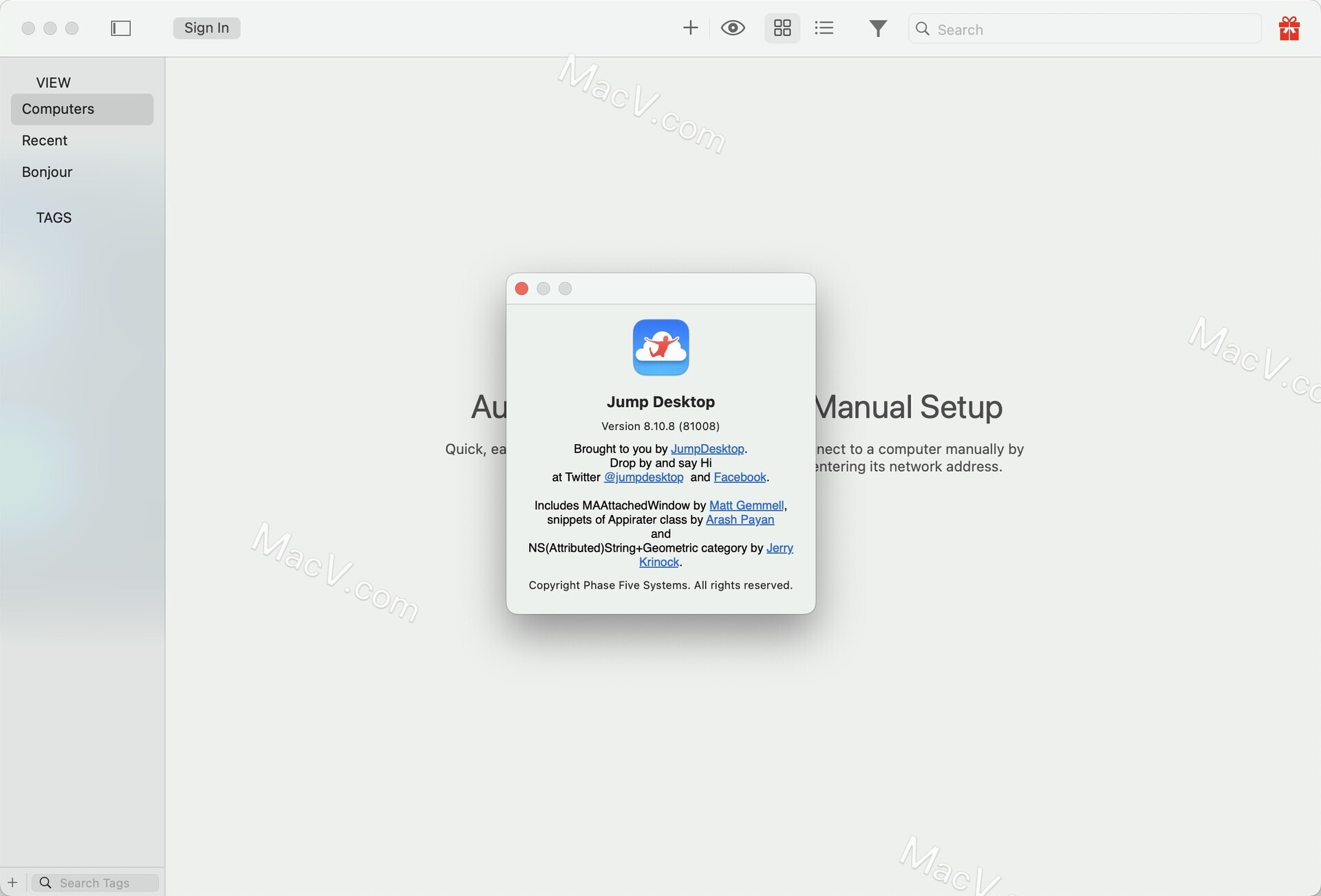Click the search magnifier in the toolbar
This screenshot has width=1321, height=896.
pyautogui.click(x=923, y=29)
